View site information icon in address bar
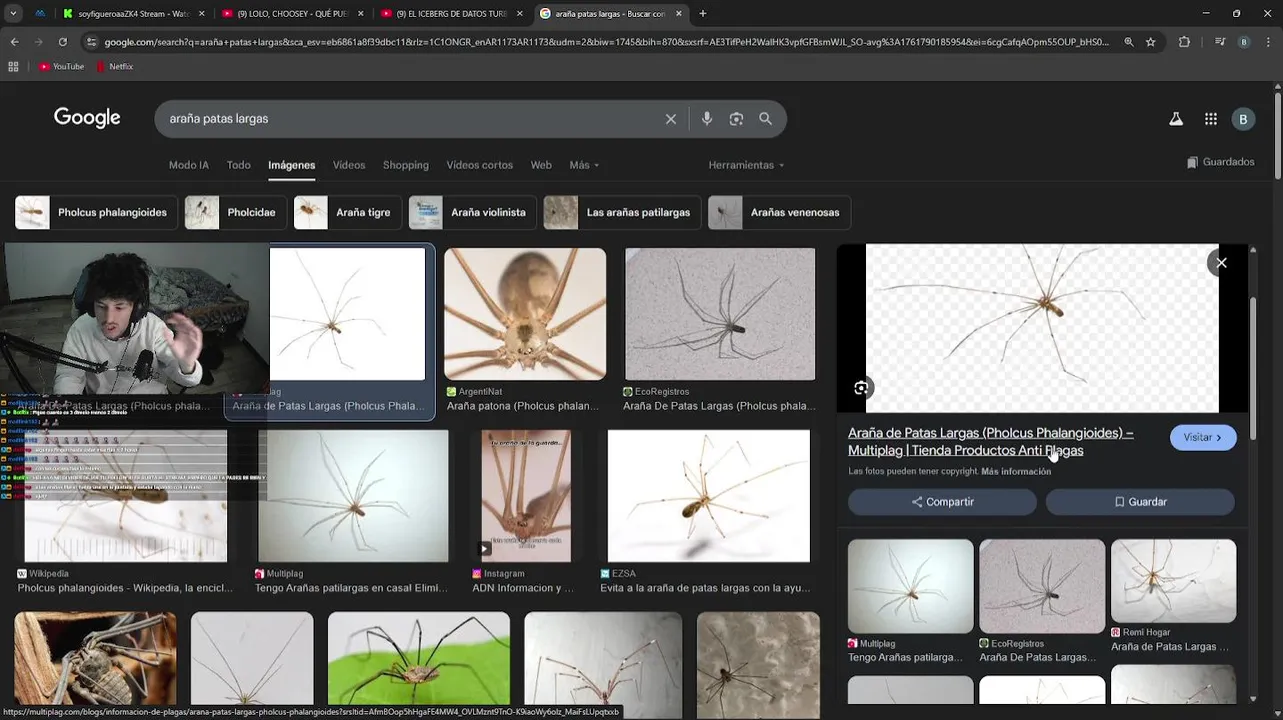 coord(92,42)
